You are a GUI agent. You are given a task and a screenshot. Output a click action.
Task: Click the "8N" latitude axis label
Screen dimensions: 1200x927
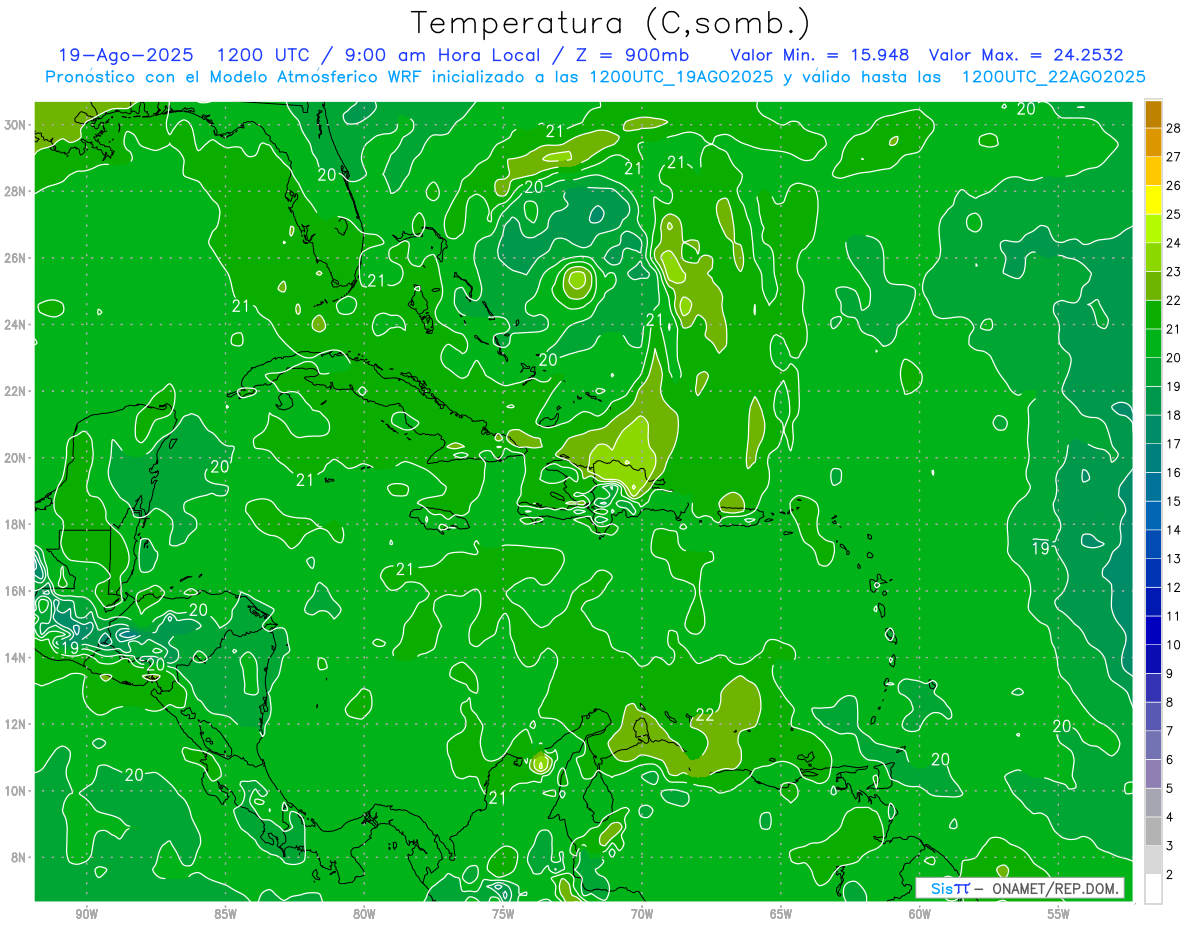(x=20, y=858)
